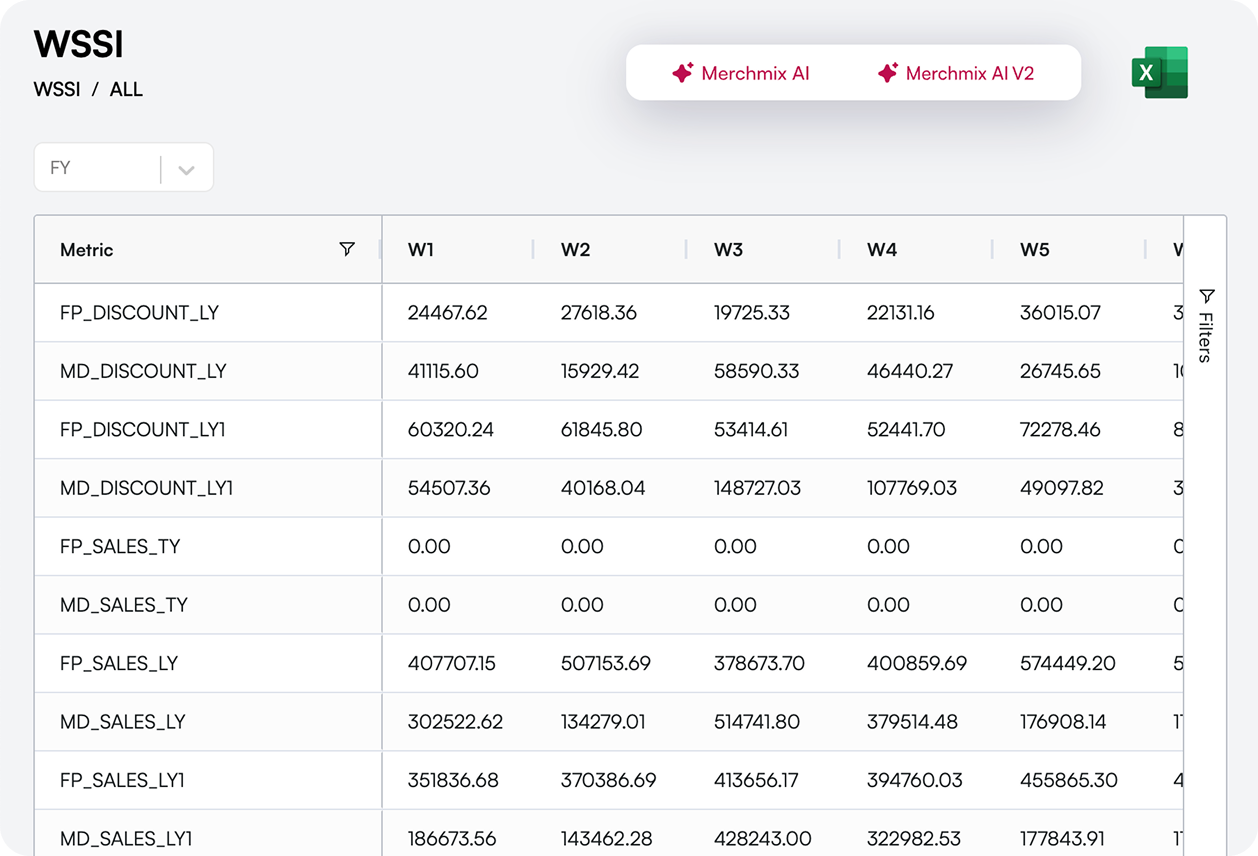Sort by the Metric column header

pyautogui.click(x=87, y=250)
